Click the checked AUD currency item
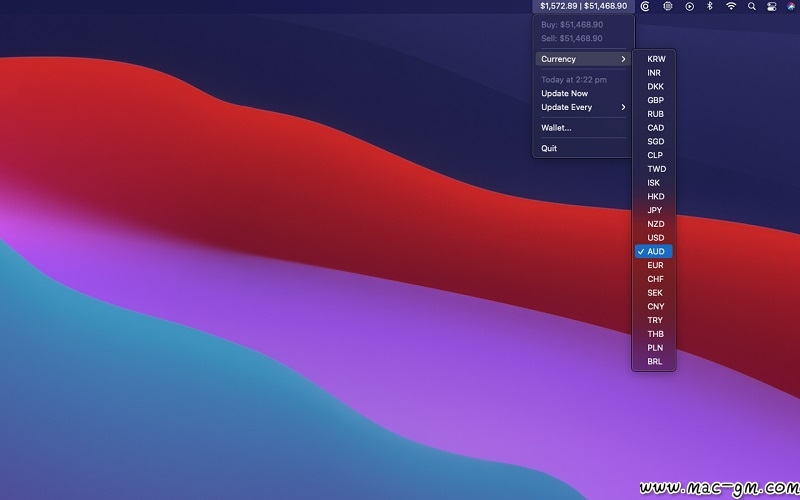The width and height of the screenshot is (800, 500). [x=654, y=252]
